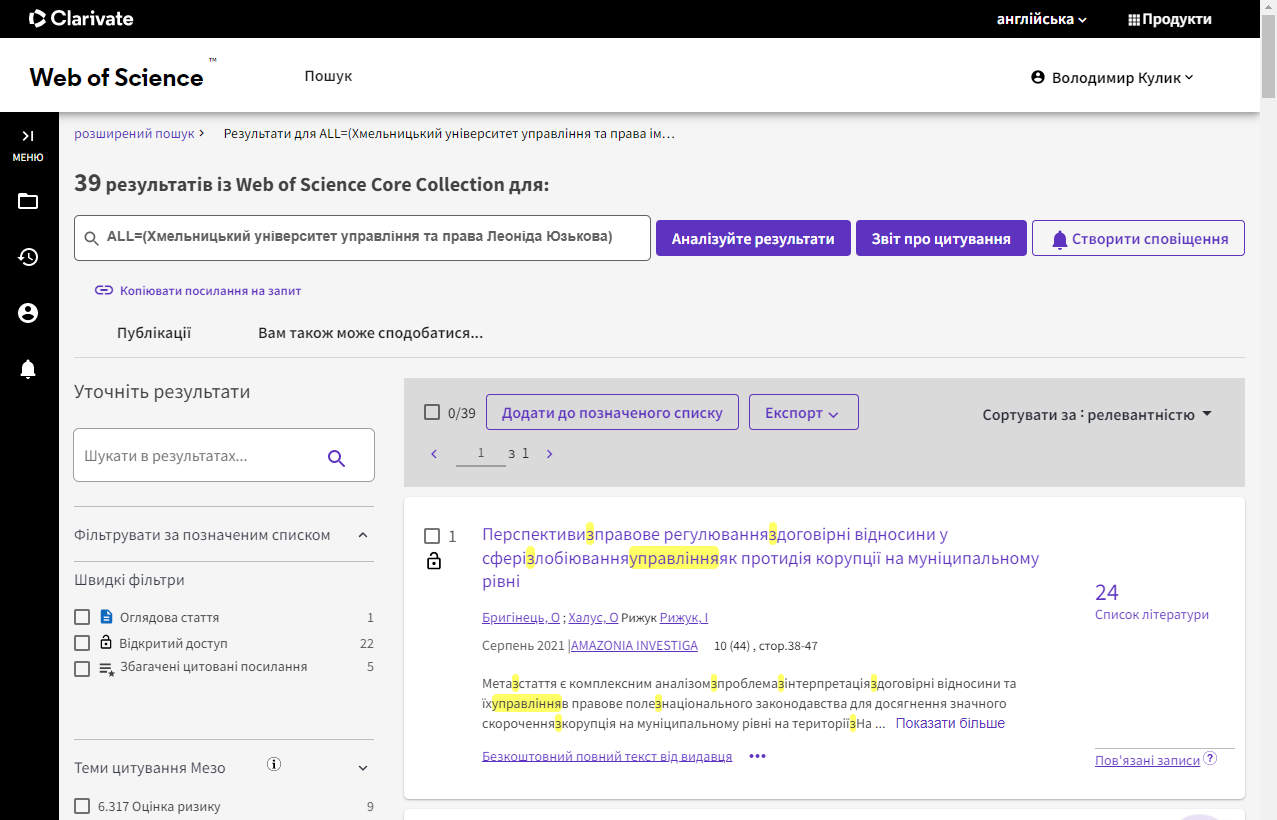Image resolution: width=1277 pixels, height=820 pixels.
Task: Click Показати більше to expand abstract
Action: [x=950, y=723]
